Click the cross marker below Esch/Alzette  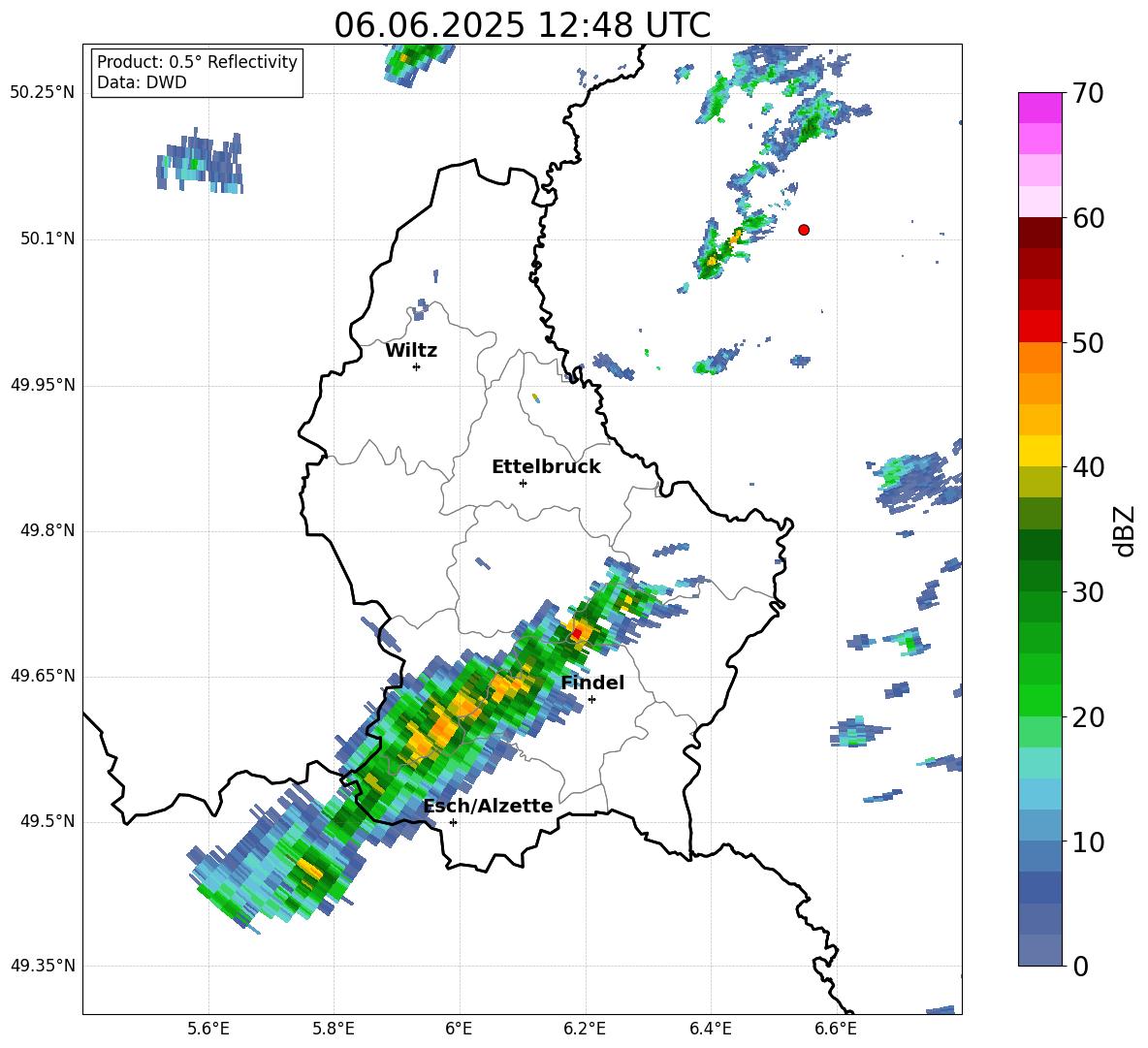pos(453,822)
